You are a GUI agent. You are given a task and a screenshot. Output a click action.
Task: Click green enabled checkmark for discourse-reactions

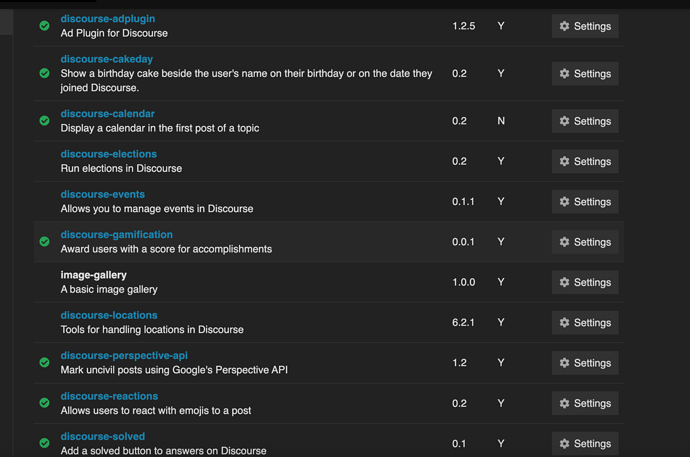pos(44,403)
